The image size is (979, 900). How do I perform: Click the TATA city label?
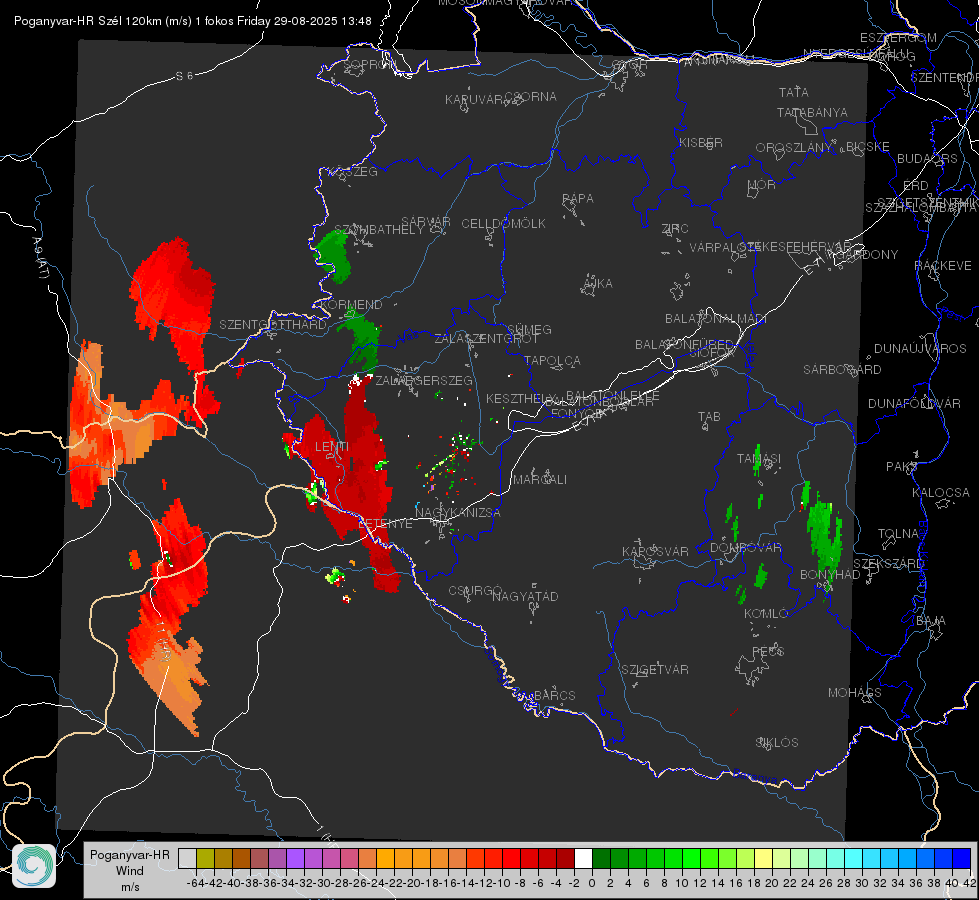794,92
